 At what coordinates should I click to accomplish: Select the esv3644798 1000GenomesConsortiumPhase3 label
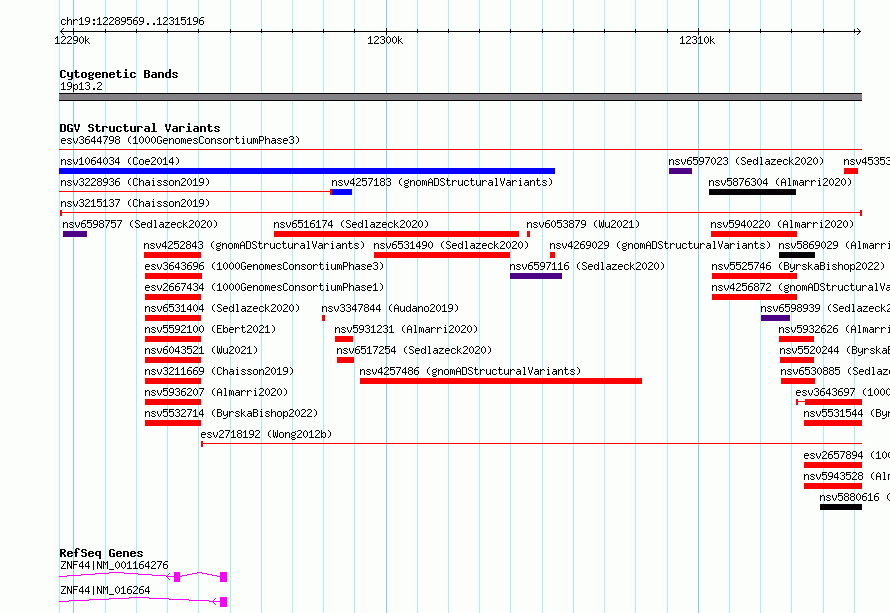tap(180, 140)
